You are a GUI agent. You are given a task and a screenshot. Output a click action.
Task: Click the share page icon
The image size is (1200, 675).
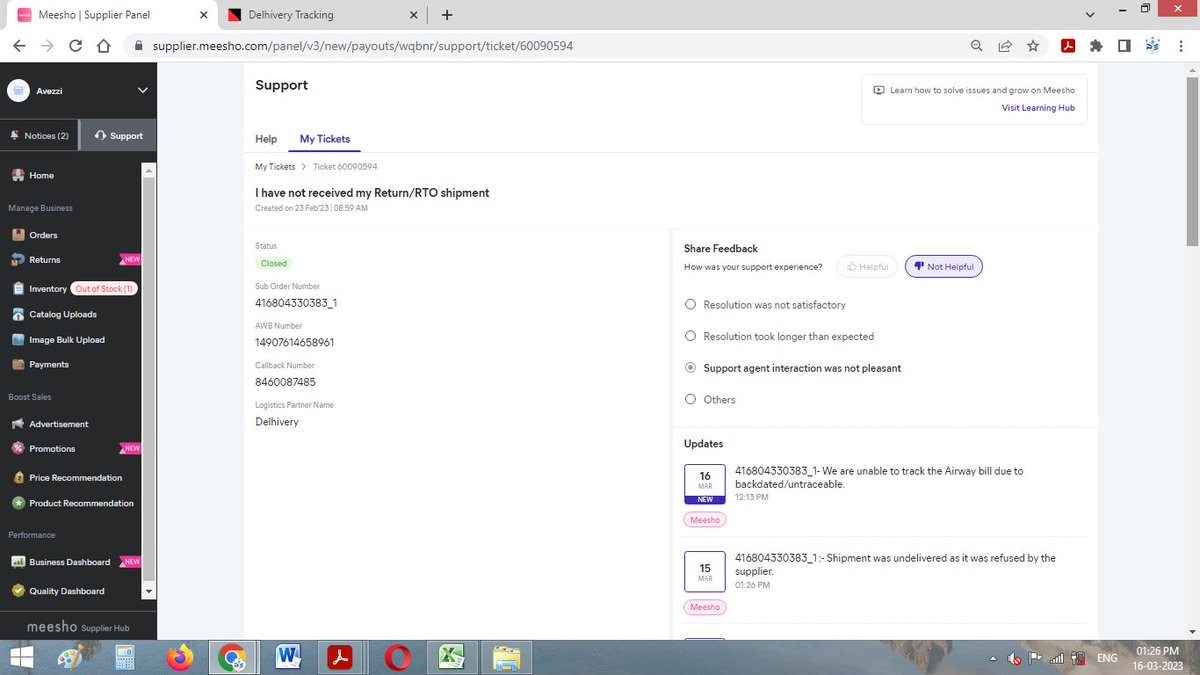pyautogui.click(x=1005, y=46)
